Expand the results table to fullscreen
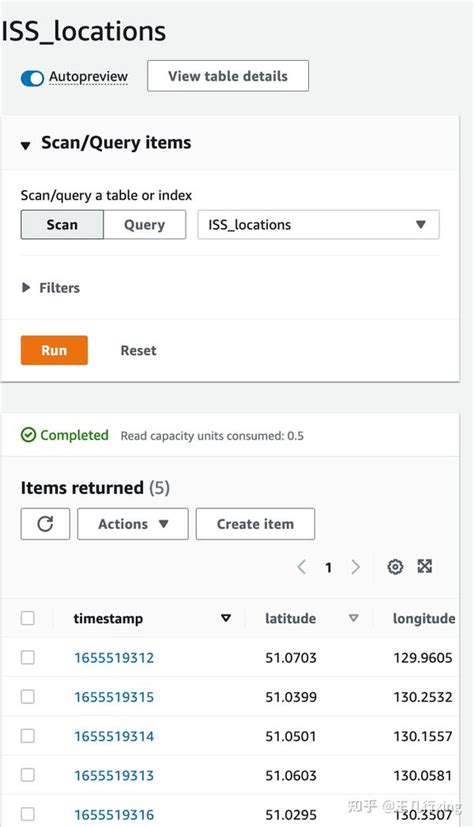The image size is (474, 827). click(x=424, y=566)
